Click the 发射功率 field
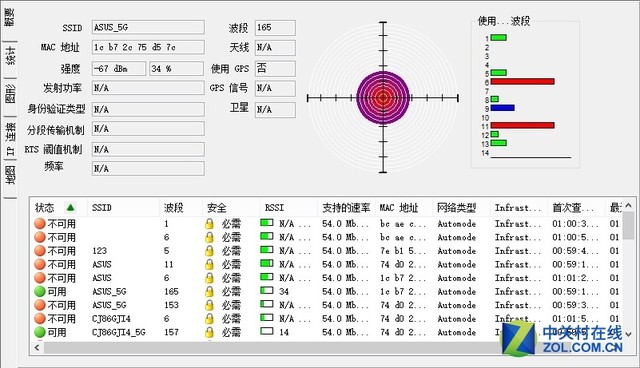 (148, 88)
